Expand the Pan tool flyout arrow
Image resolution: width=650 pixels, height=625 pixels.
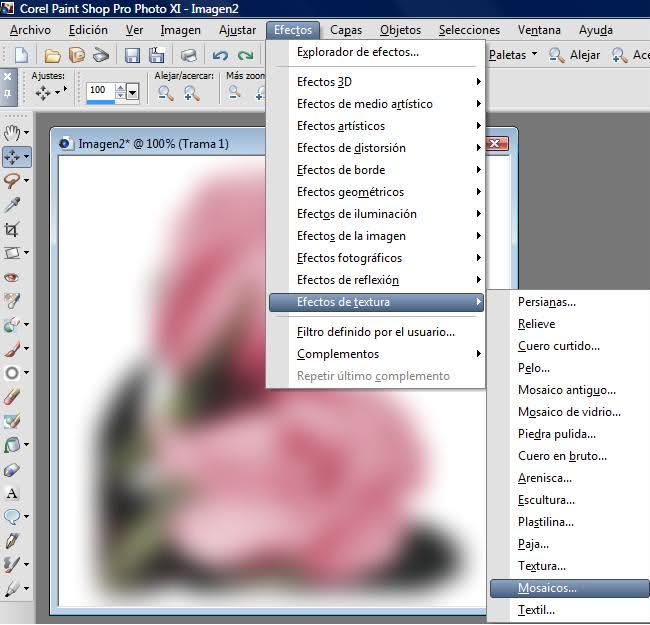27,133
